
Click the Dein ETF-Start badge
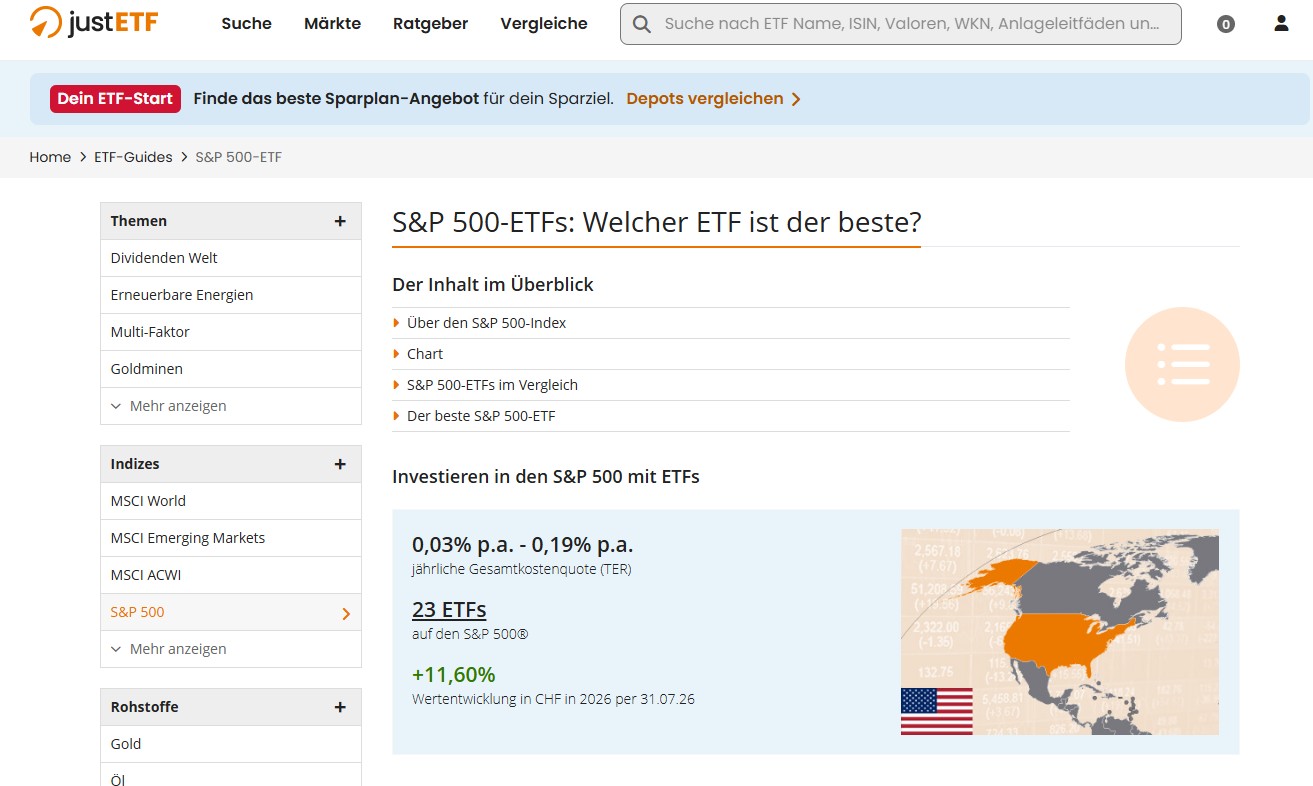coord(116,99)
